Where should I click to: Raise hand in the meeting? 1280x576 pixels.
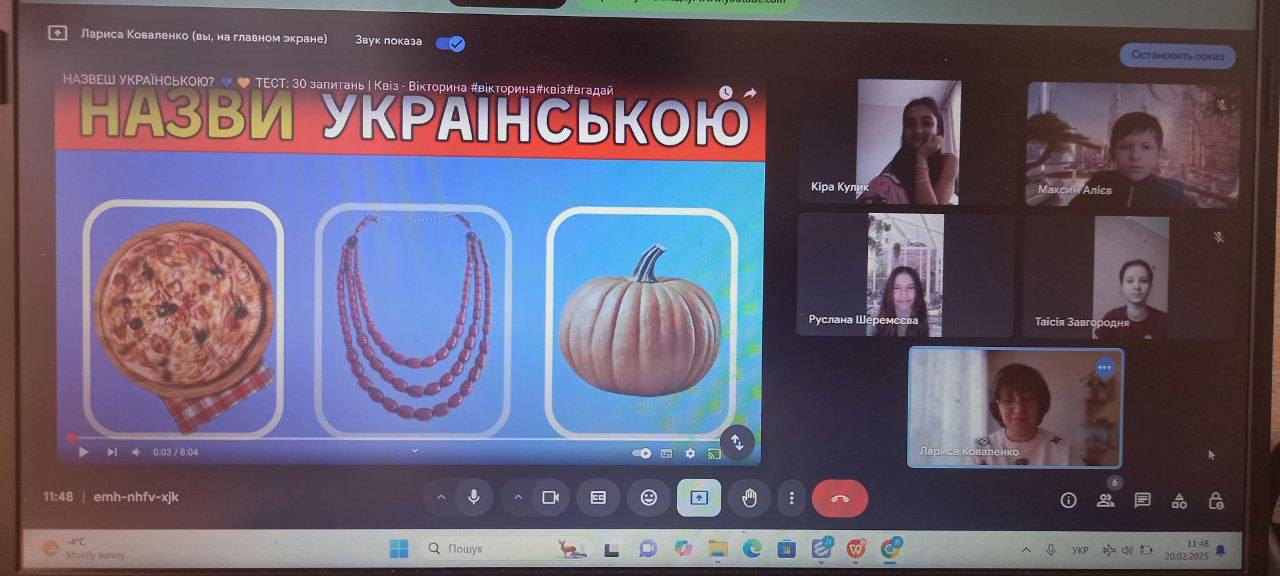pyautogui.click(x=749, y=497)
